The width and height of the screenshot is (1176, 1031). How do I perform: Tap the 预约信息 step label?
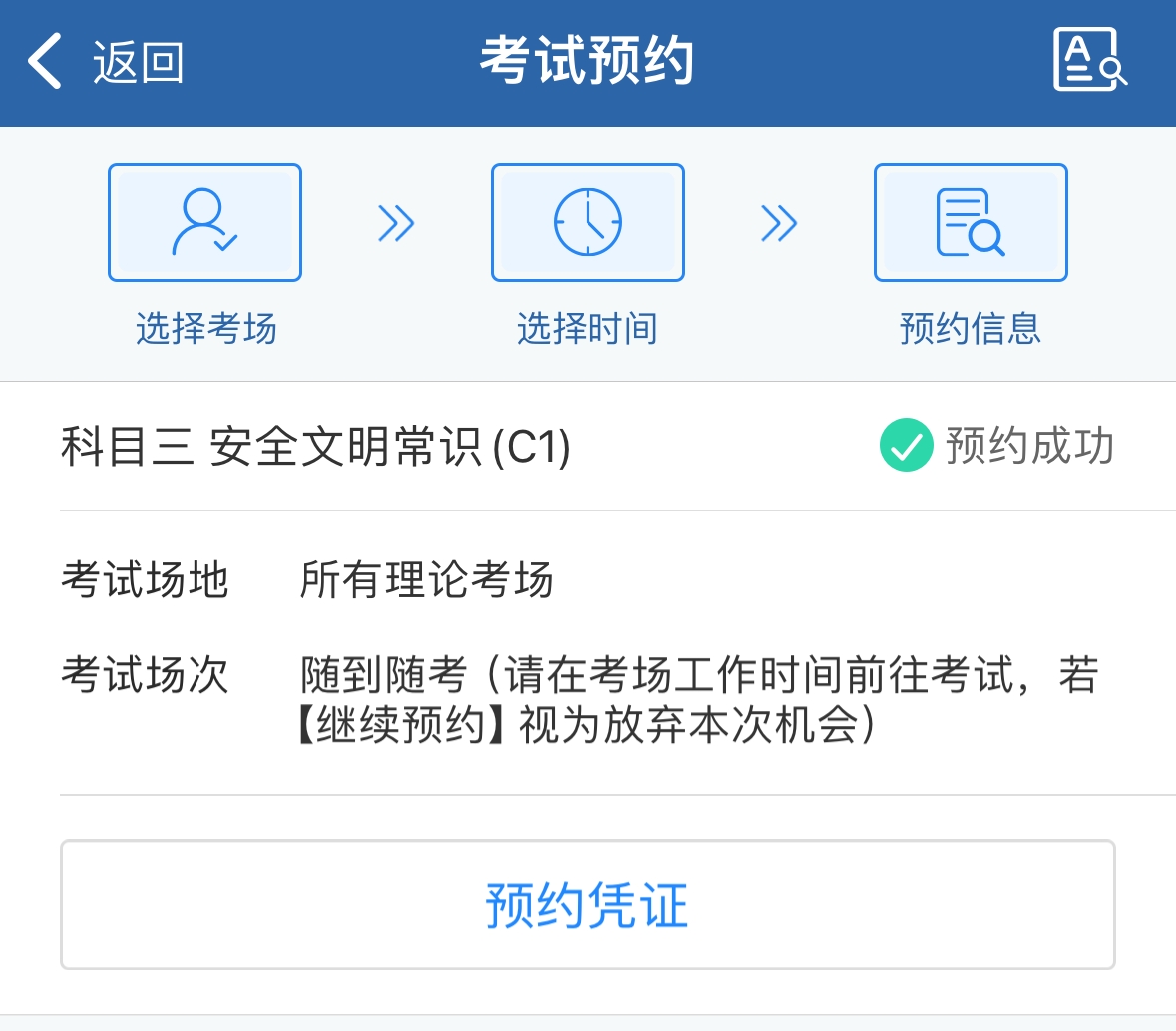(971, 328)
